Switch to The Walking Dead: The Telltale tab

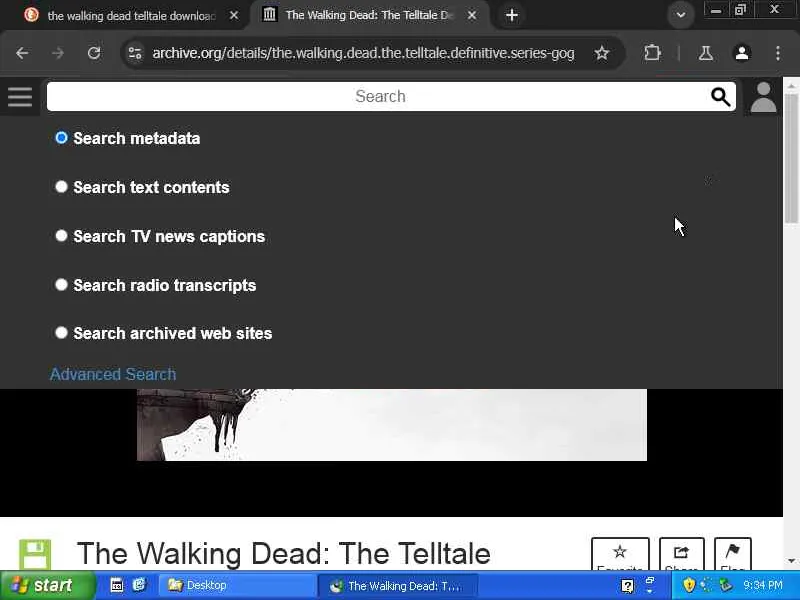click(370, 15)
